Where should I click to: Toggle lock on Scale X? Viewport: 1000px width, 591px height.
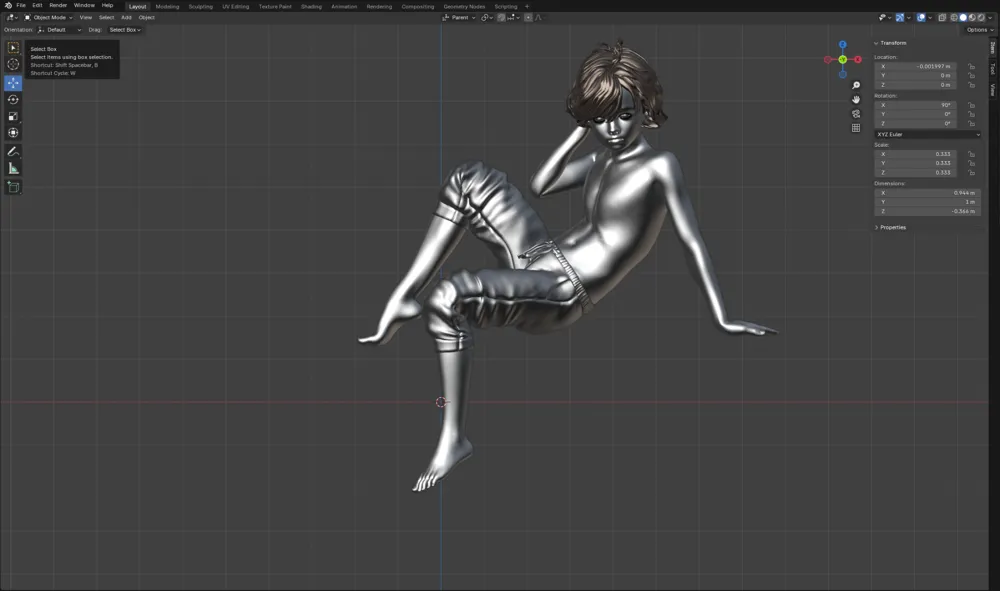[971, 154]
